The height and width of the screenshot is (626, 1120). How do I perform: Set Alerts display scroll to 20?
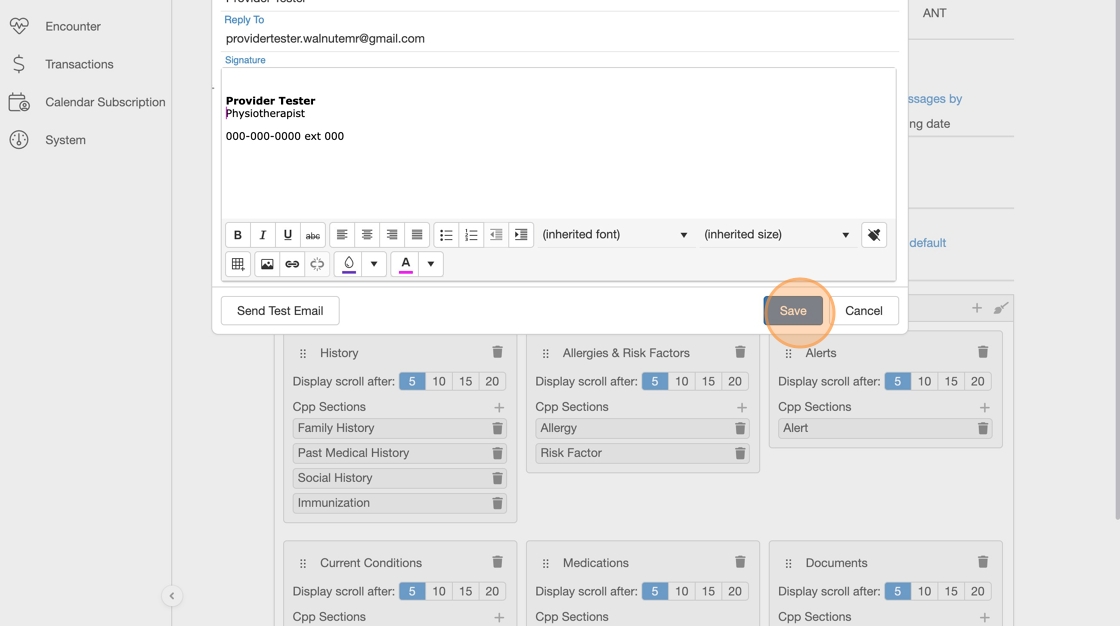pos(977,381)
